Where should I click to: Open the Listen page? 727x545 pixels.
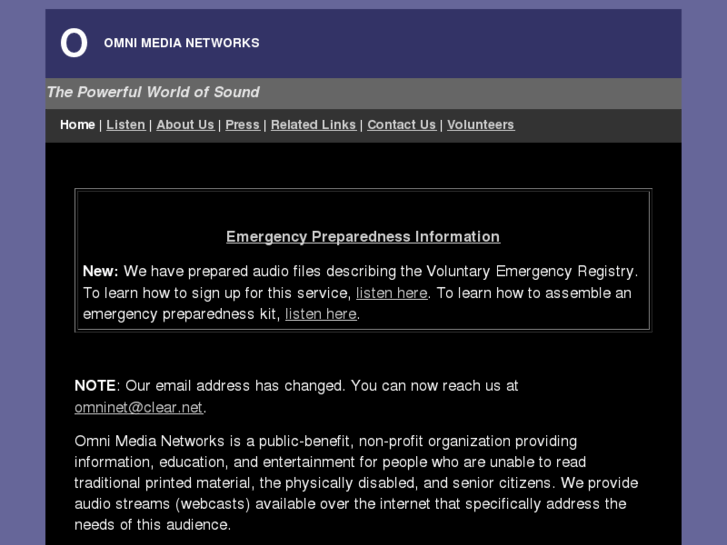pyautogui.click(x=126, y=125)
